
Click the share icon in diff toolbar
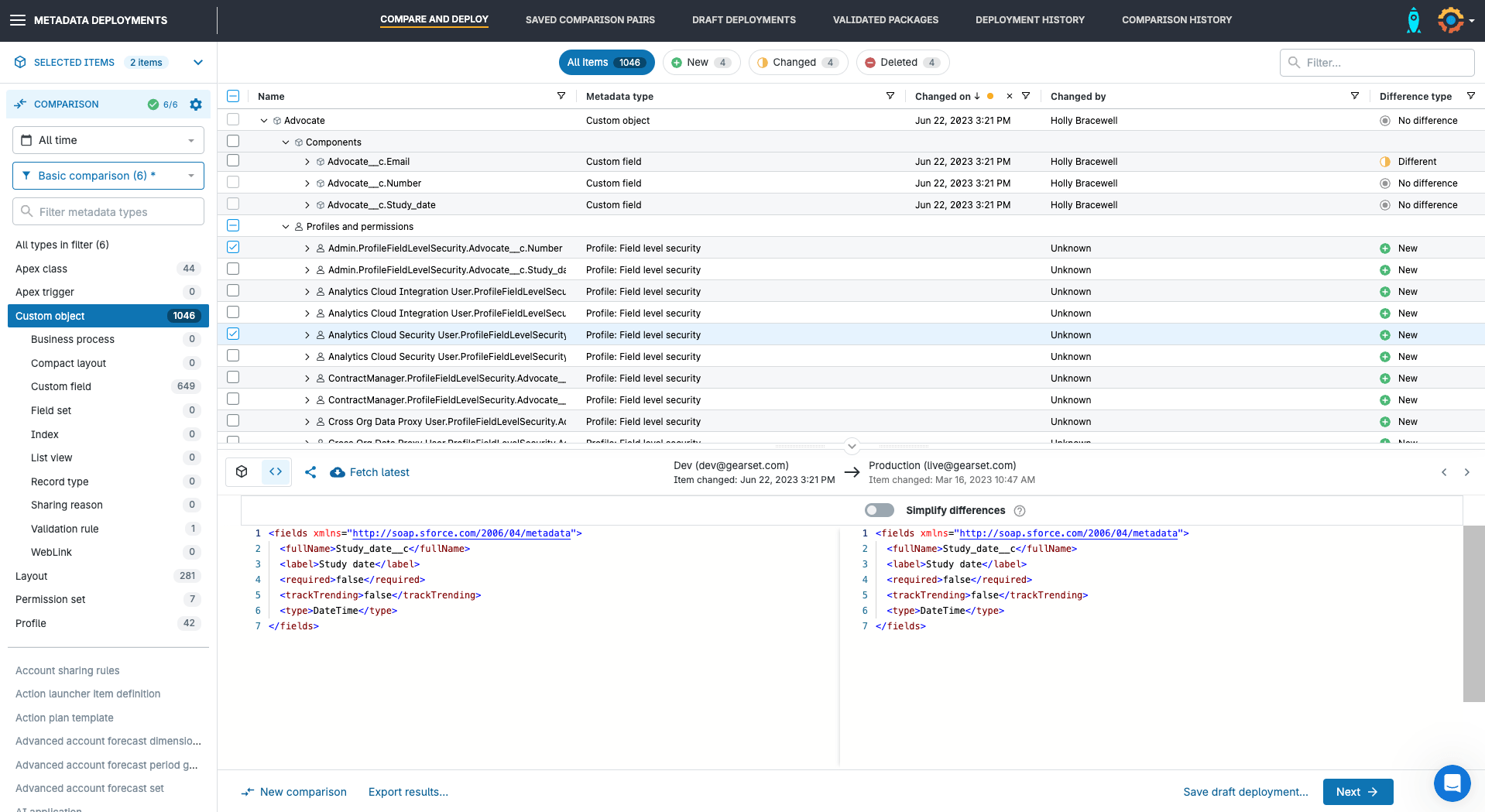click(310, 472)
